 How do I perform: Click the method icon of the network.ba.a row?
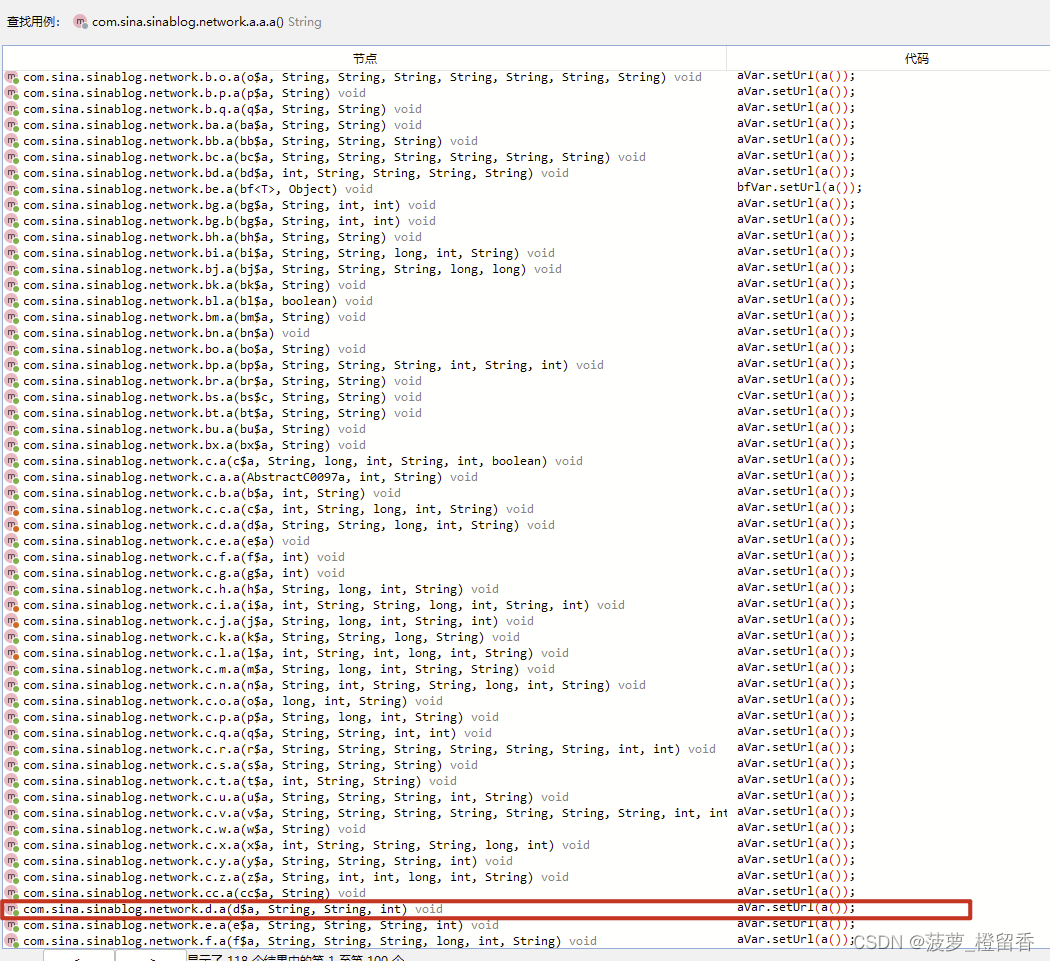coord(12,126)
